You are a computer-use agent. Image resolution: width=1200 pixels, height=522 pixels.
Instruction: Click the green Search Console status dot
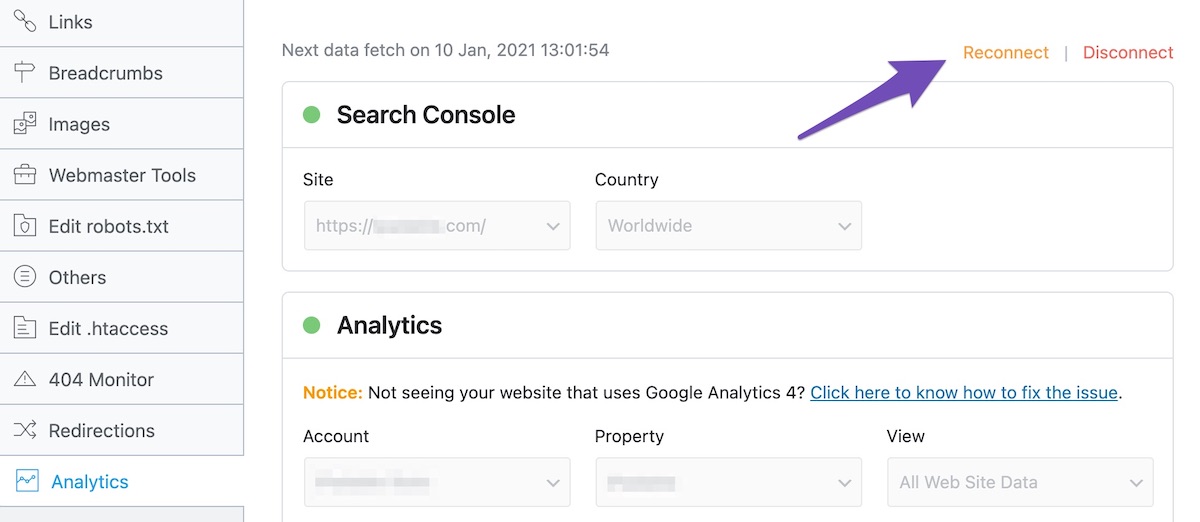311,115
